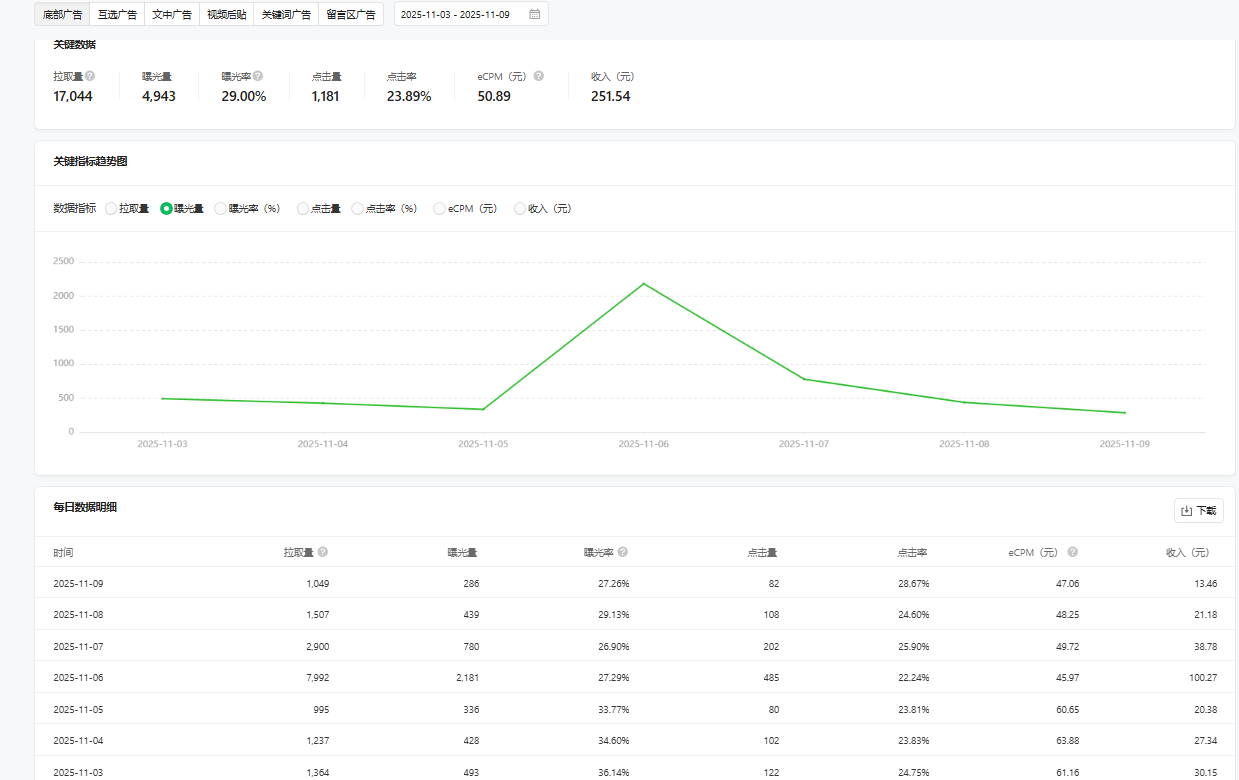Select the 拉取量 radio button for chart metric

click(x=111, y=209)
